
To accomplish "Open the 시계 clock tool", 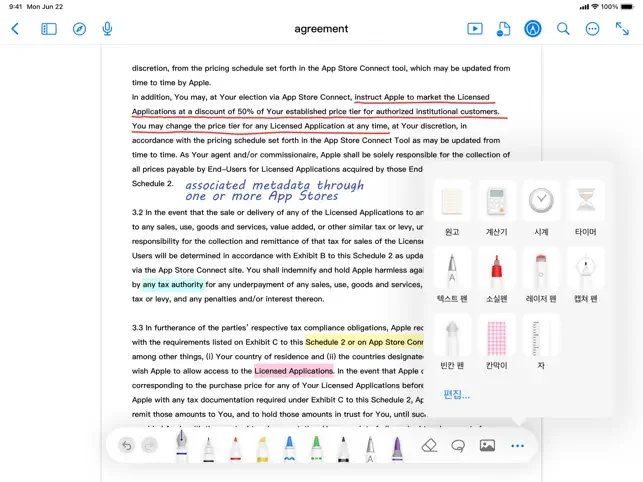I will 541,209.
